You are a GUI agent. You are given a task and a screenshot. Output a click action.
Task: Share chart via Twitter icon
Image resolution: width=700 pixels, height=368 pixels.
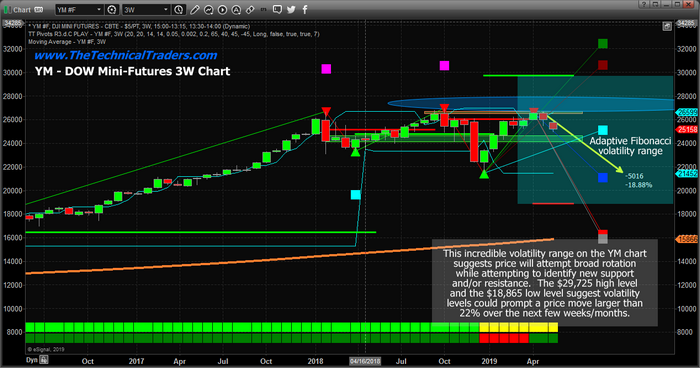tap(291, 9)
